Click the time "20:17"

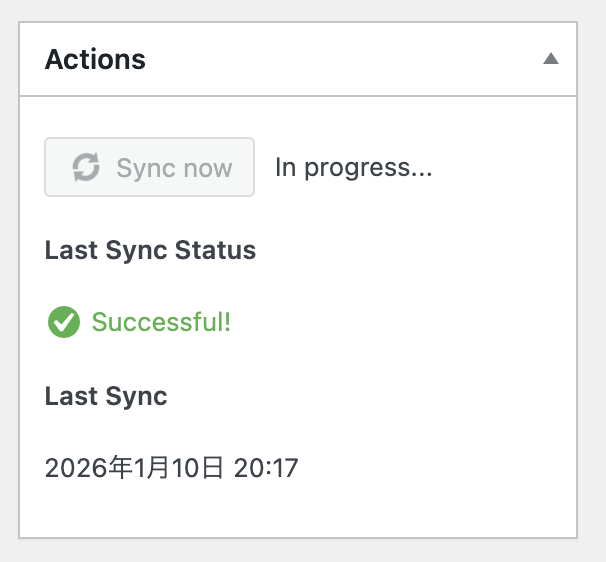(x=266, y=467)
